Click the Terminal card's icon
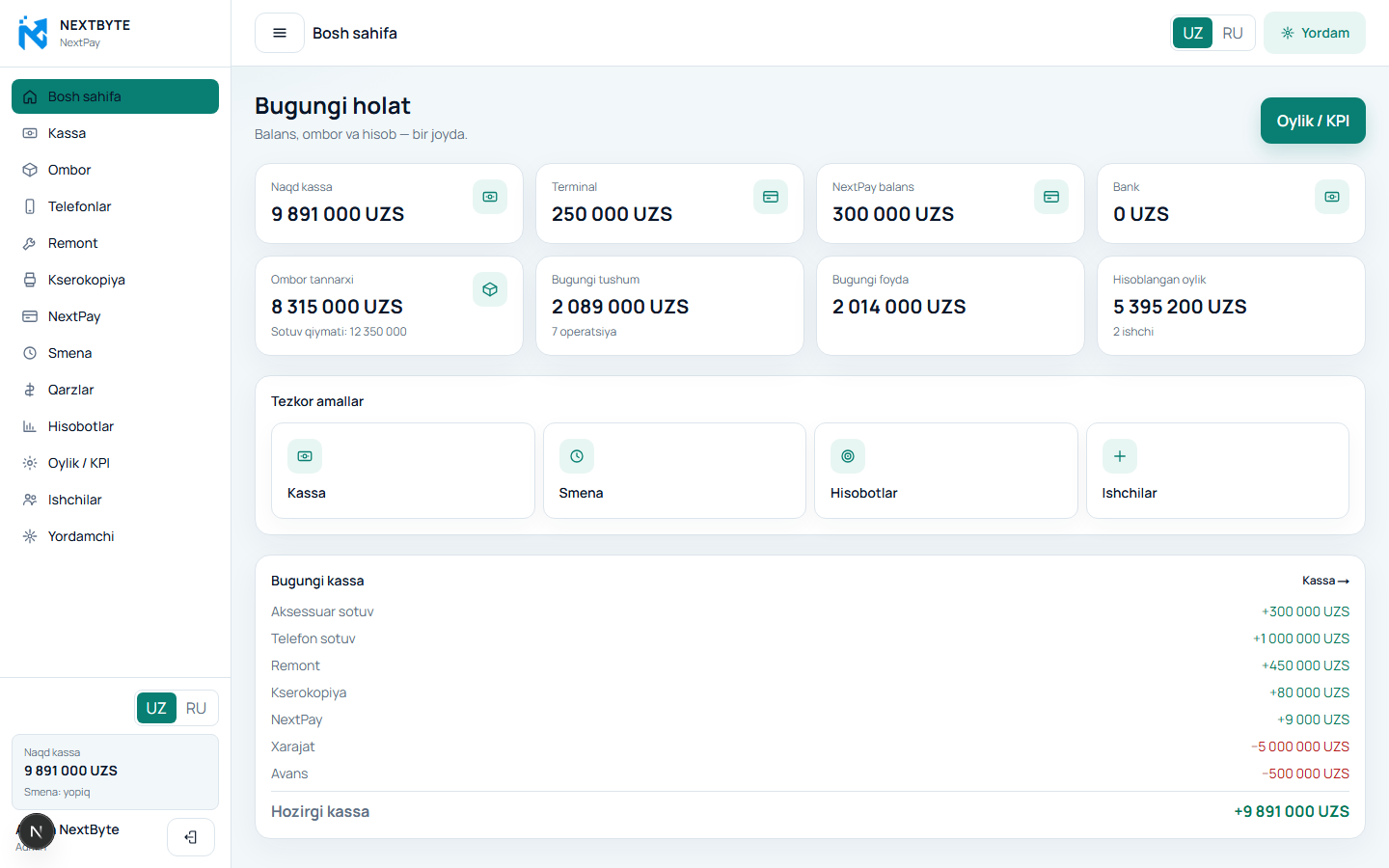The width and height of the screenshot is (1389, 868). click(x=771, y=197)
